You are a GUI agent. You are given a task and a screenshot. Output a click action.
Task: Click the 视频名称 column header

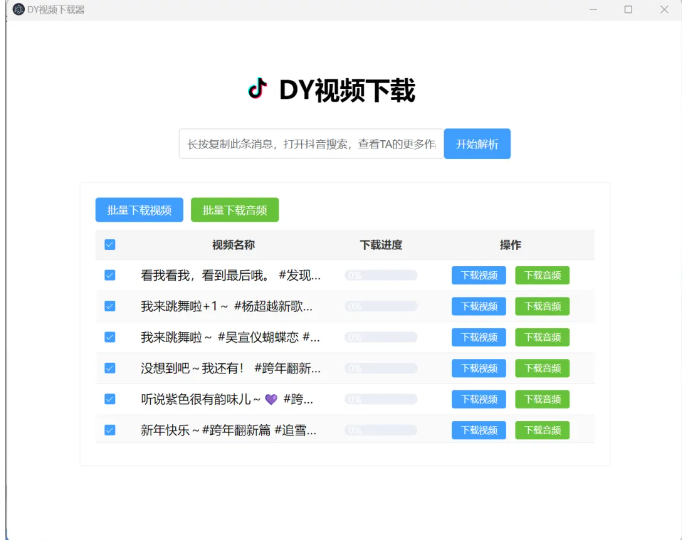(x=233, y=245)
